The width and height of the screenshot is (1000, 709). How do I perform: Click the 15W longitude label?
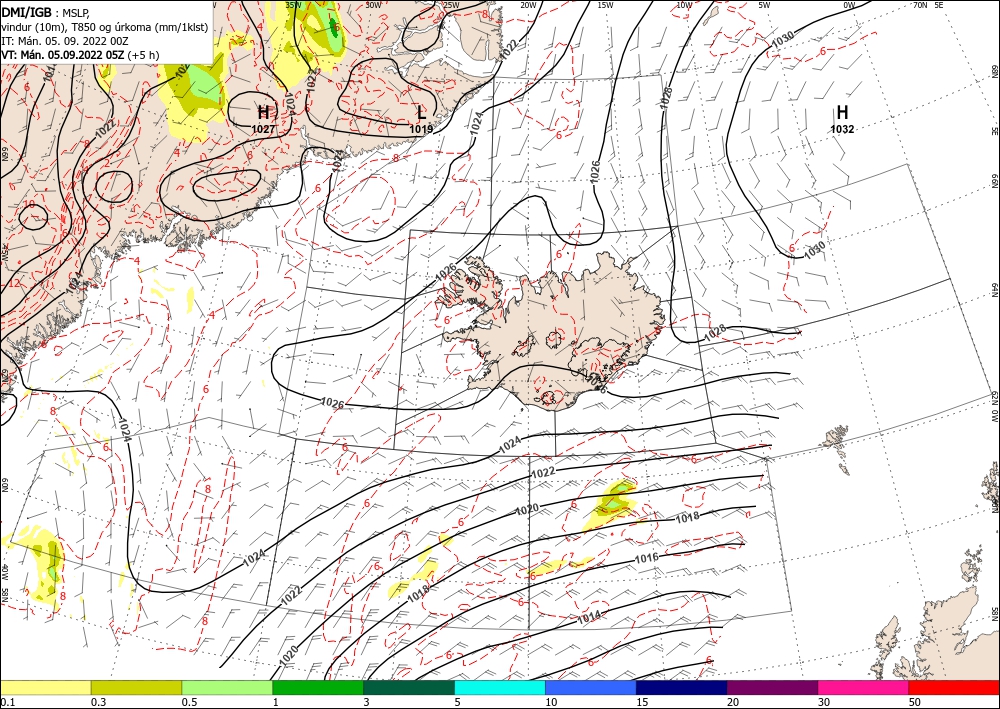[606, 4]
